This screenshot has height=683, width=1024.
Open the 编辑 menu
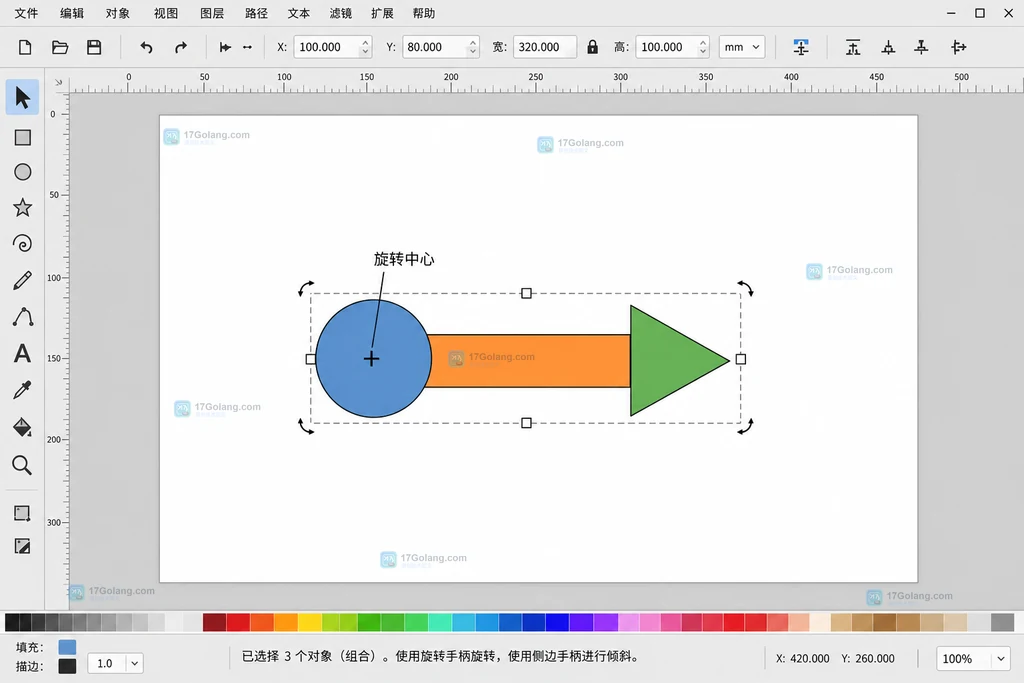72,13
